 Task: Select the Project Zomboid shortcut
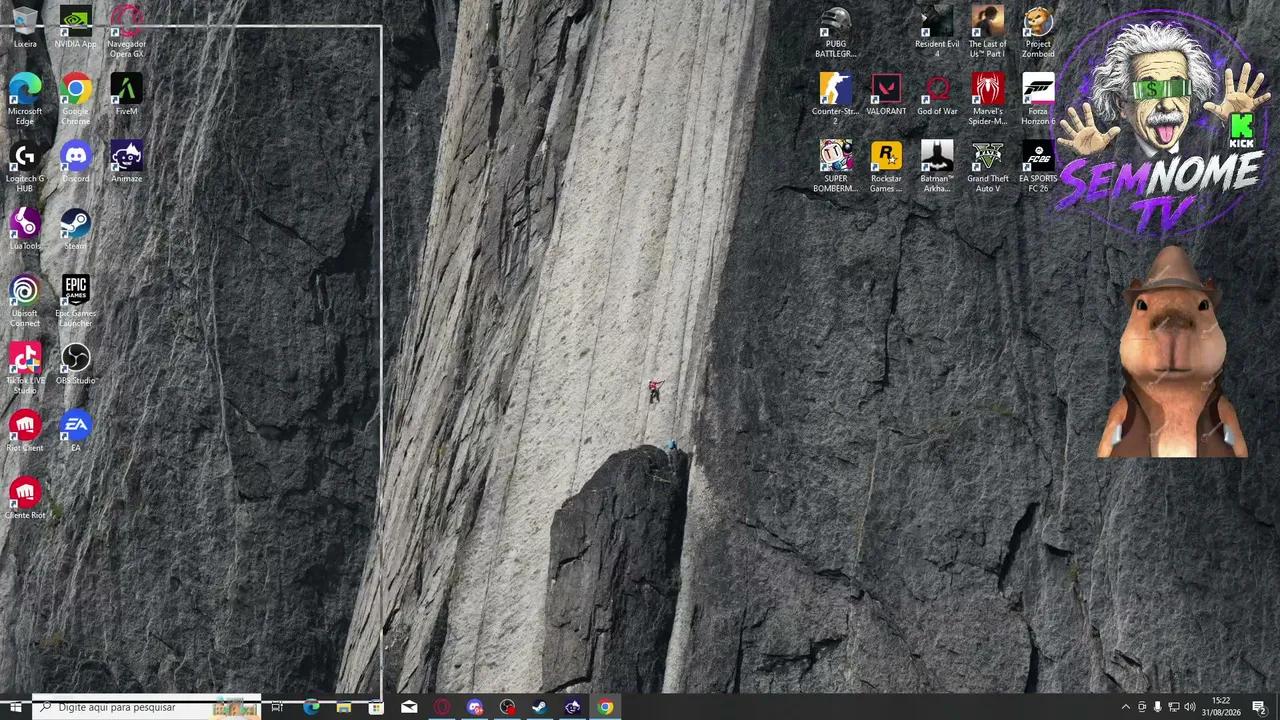tap(1038, 32)
